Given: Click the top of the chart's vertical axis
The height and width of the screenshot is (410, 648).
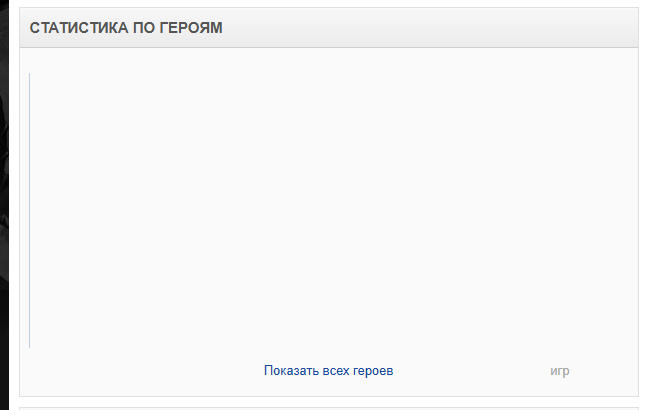Looking at the screenshot, I should (30, 76).
